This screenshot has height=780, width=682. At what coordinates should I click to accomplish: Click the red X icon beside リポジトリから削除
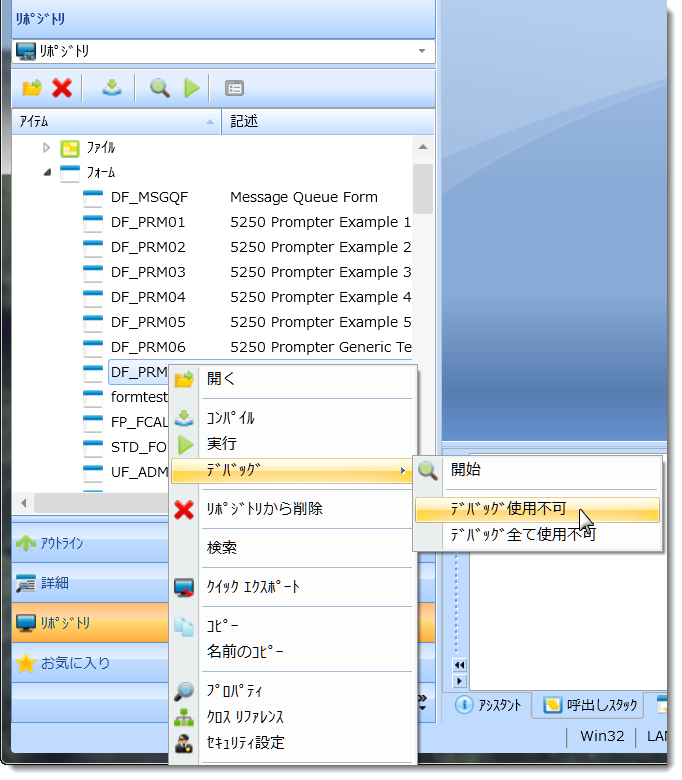pos(184,509)
